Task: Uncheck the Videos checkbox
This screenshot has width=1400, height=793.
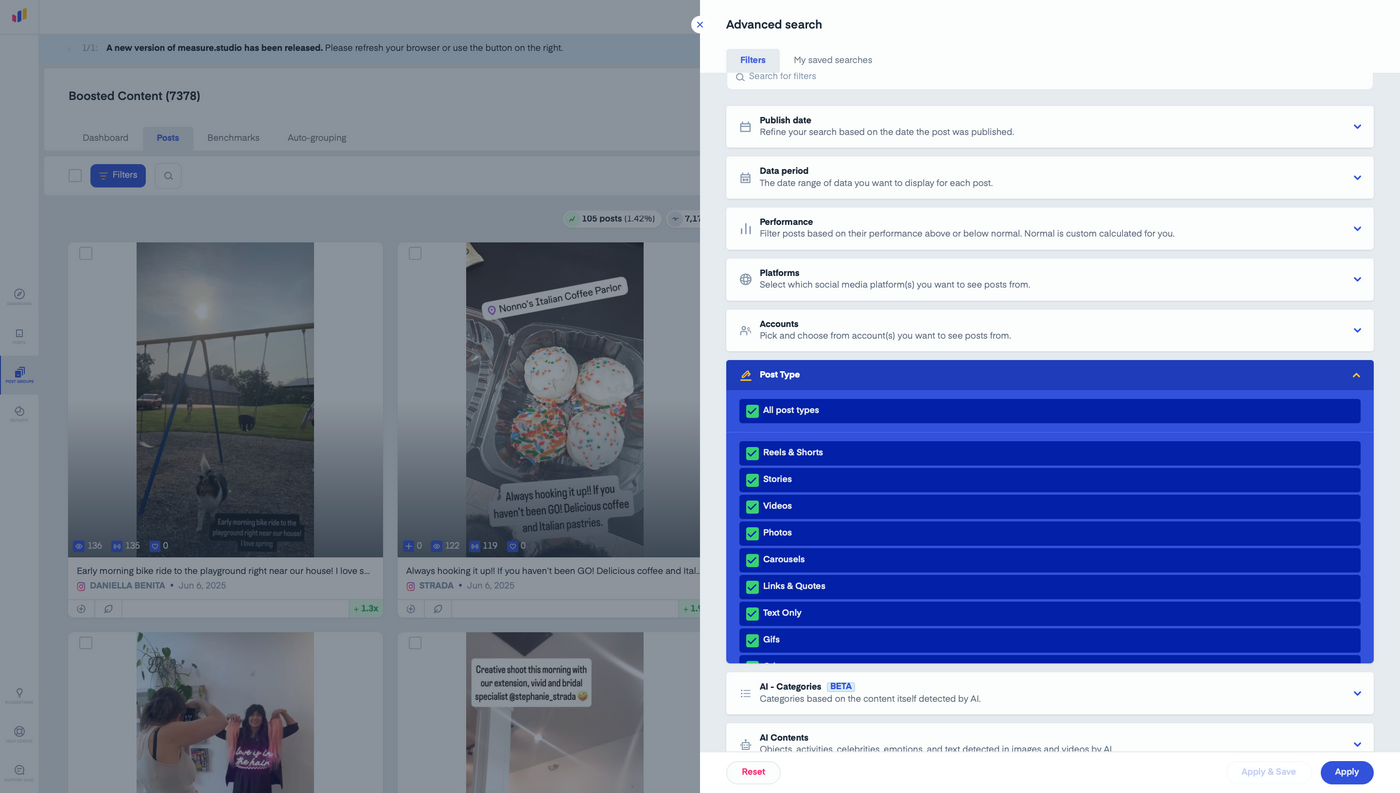Action: click(x=752, y=506)
